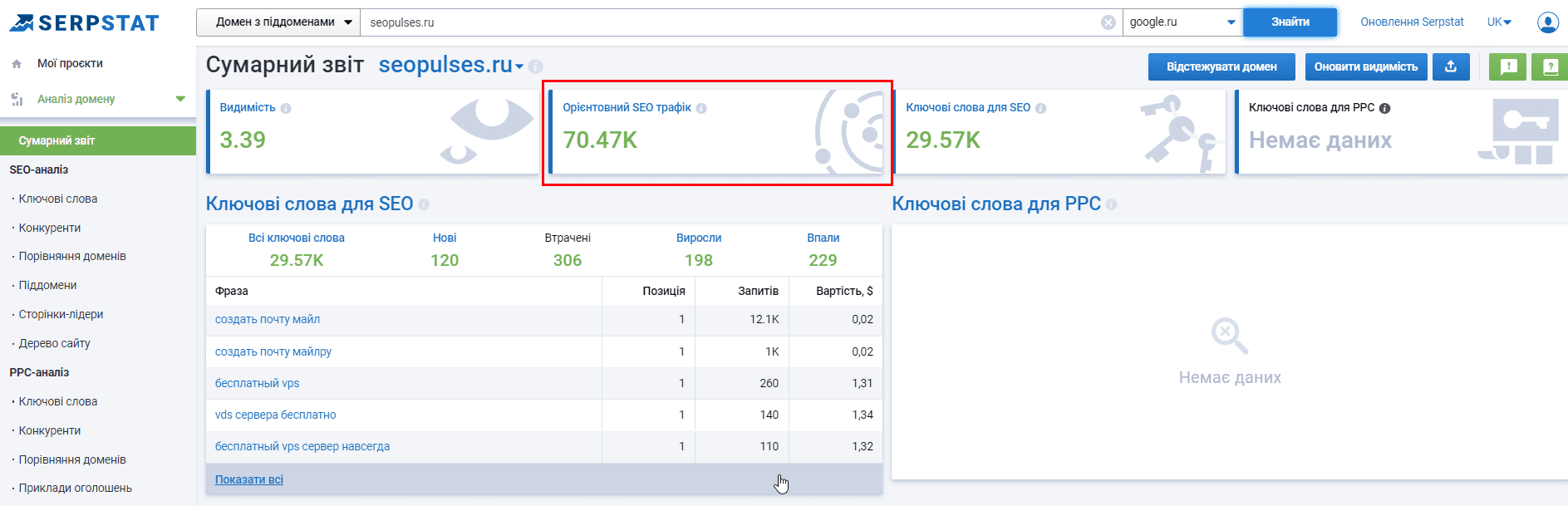
Task: Click Оновити видимість button
Action: coord(1366,66)
